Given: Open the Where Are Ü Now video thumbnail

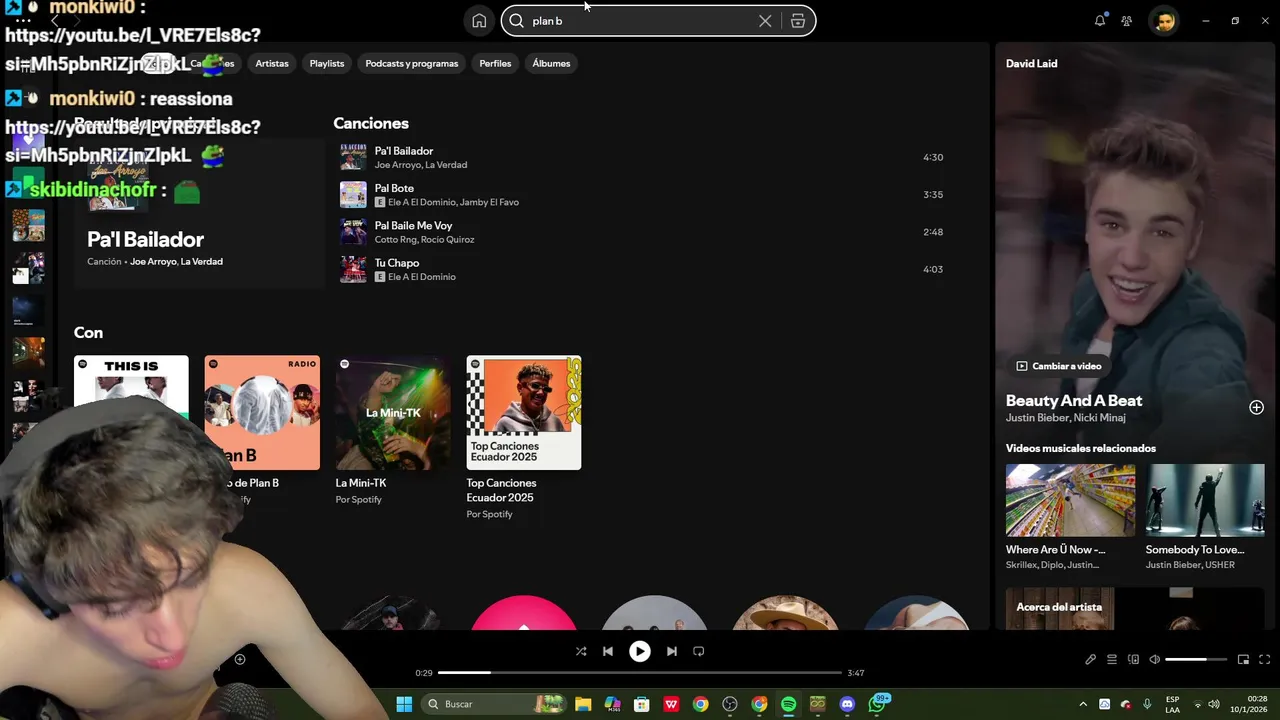Looking at the screenshot, I should 1070,500.
